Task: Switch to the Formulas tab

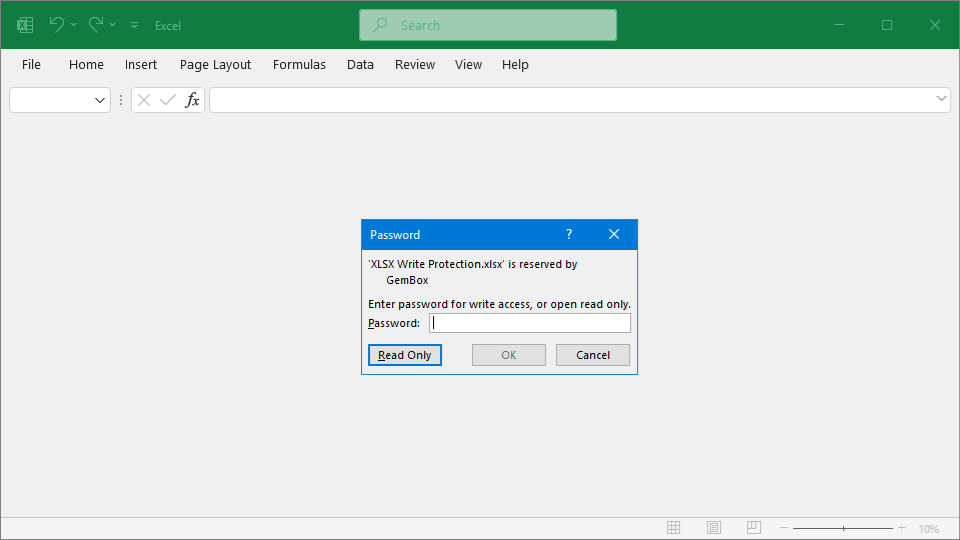Action: click(x=299, y=64)
